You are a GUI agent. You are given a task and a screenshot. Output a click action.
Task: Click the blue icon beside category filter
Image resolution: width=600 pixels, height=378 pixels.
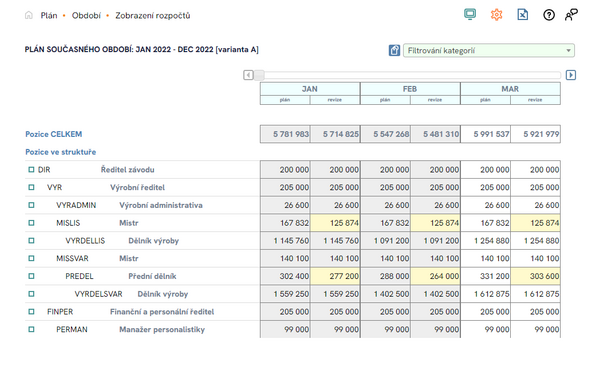coord(394,50)
